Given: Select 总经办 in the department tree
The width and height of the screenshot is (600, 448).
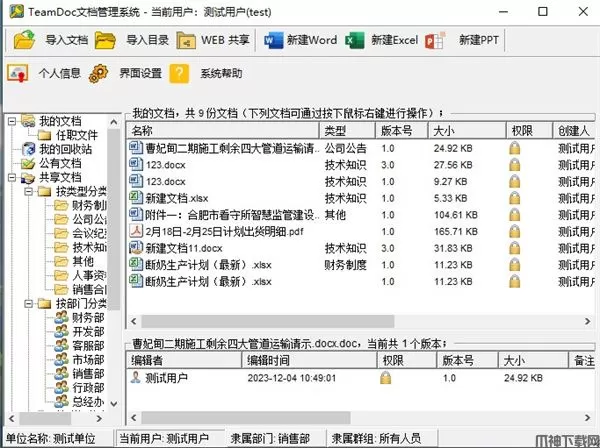Looking at the screenshot, I should pos(80,401).
